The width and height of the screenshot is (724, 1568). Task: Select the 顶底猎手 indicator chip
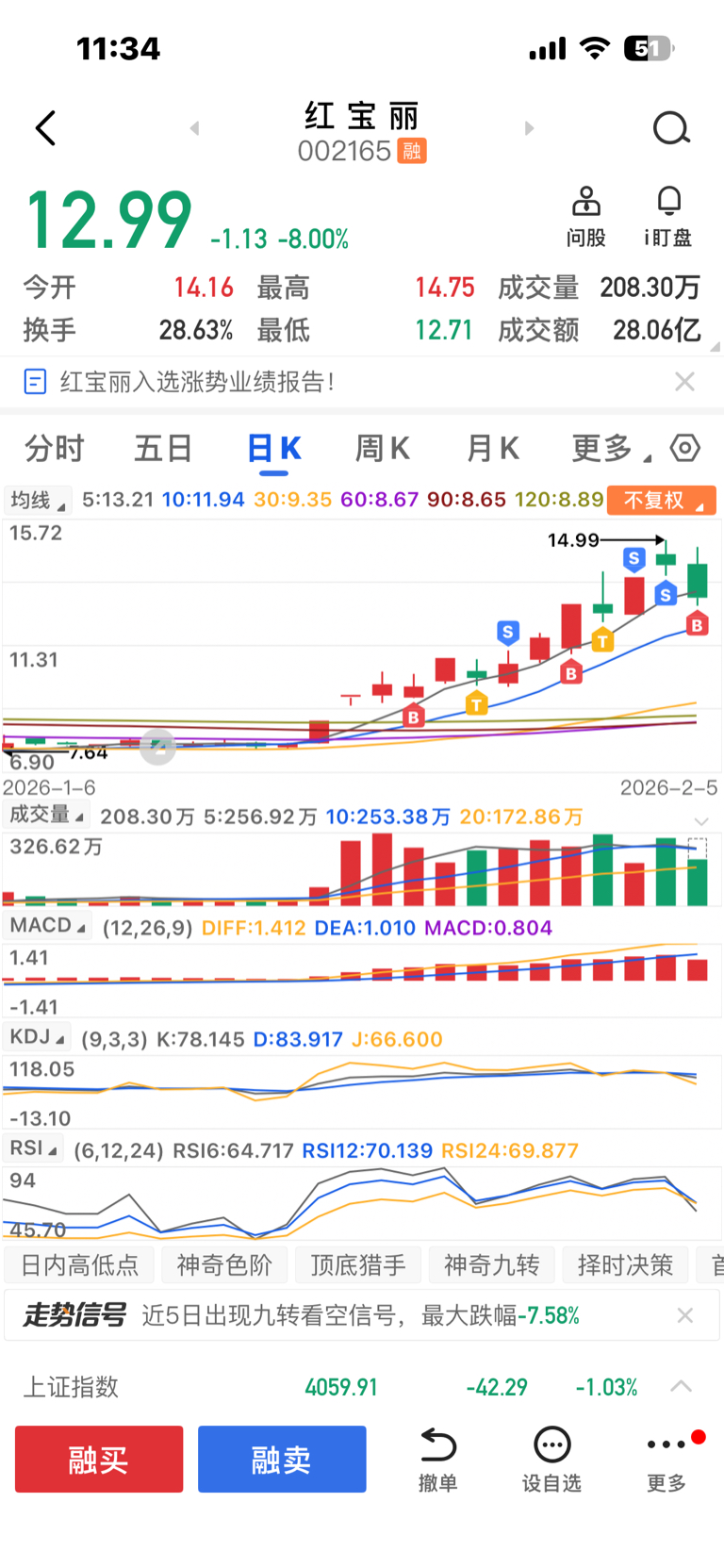(x=358, y=1265)
